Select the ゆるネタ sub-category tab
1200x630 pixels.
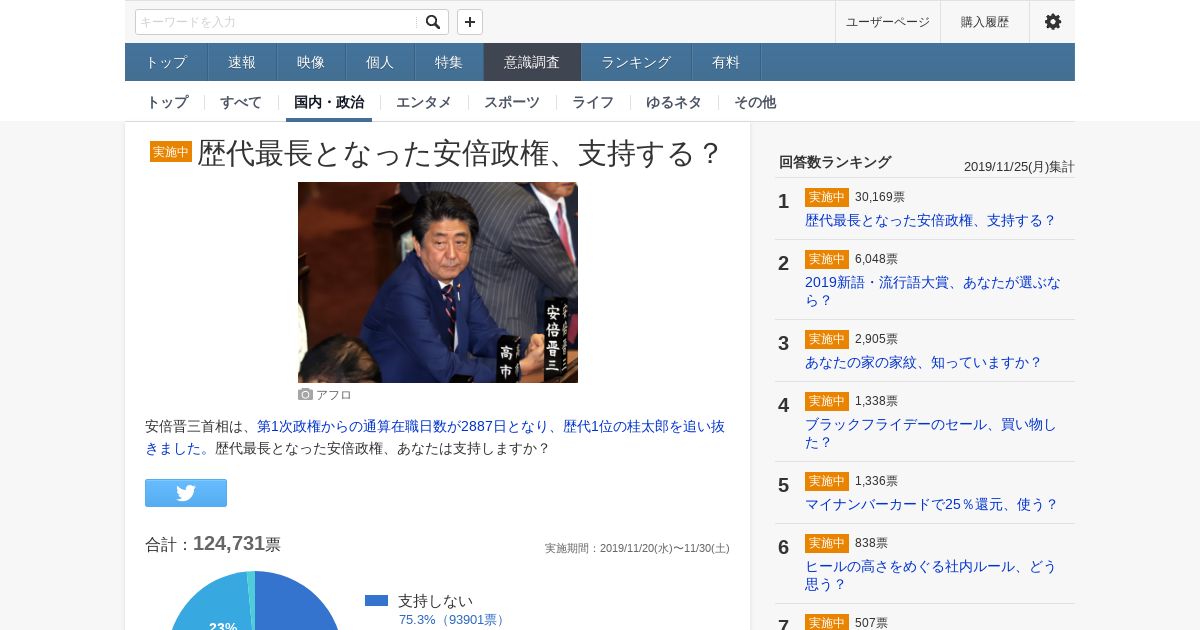click(674, 102)
